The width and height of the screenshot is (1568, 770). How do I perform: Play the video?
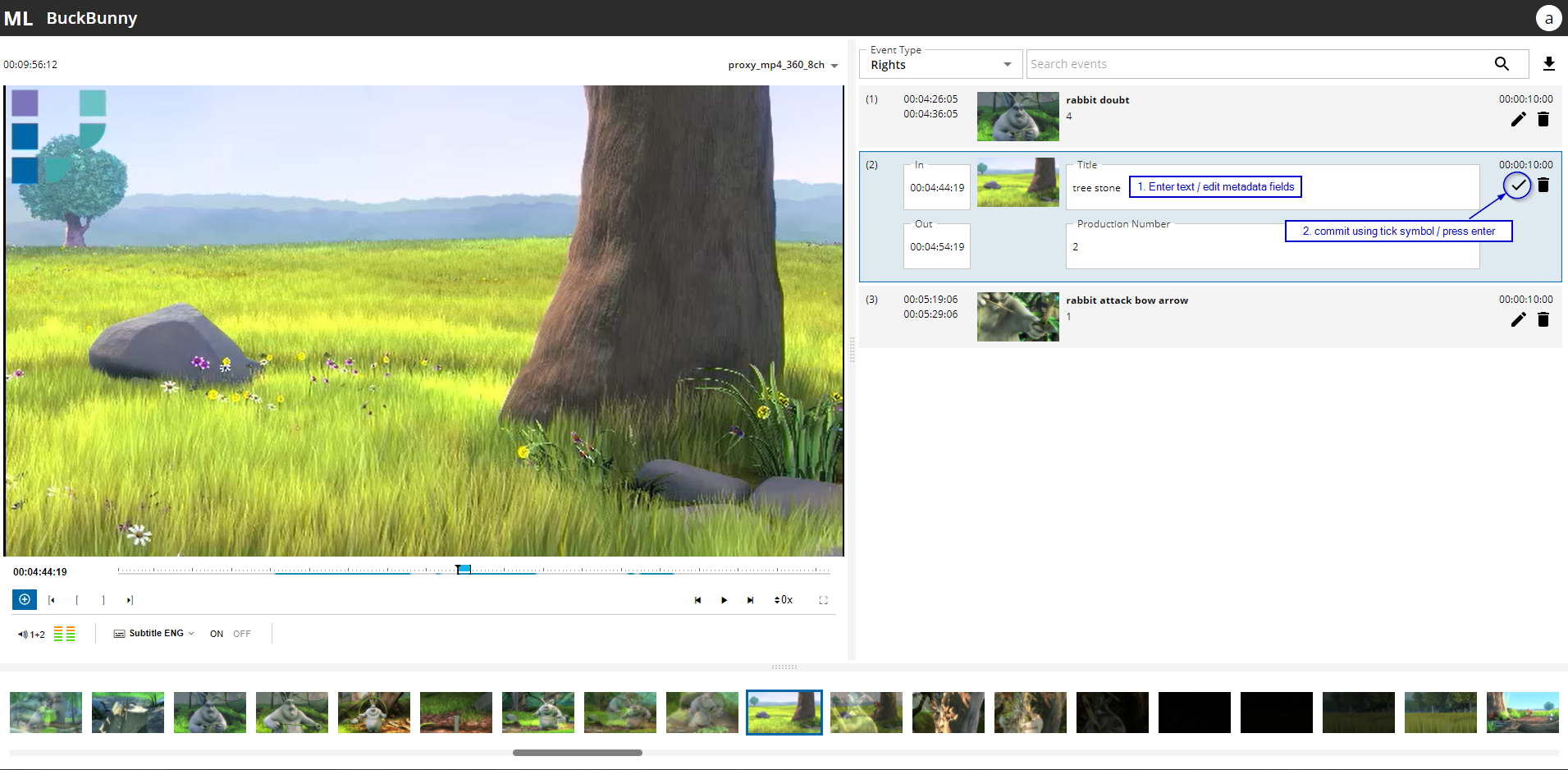[x=724, y=600]
